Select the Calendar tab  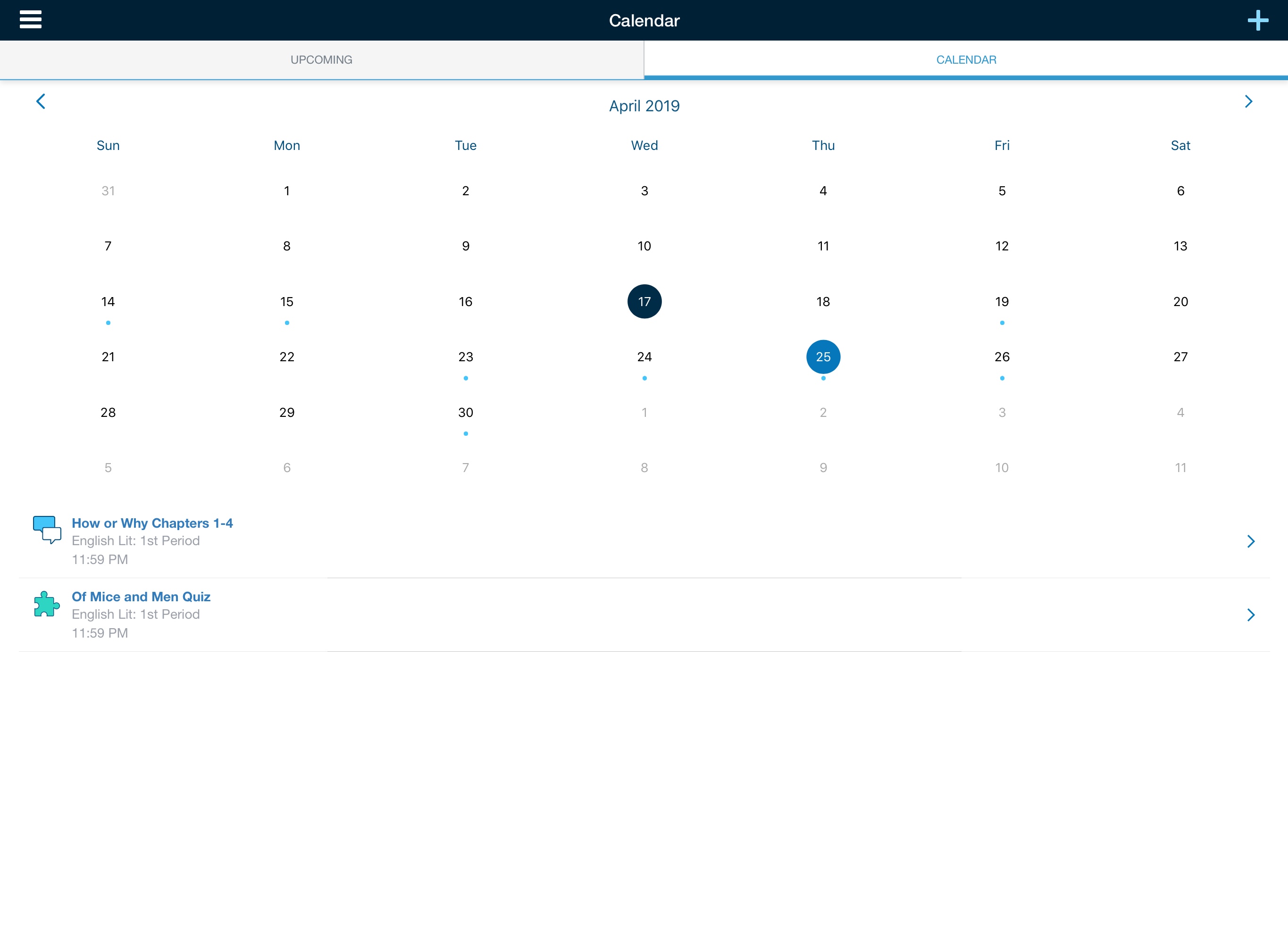coord(965,59)
